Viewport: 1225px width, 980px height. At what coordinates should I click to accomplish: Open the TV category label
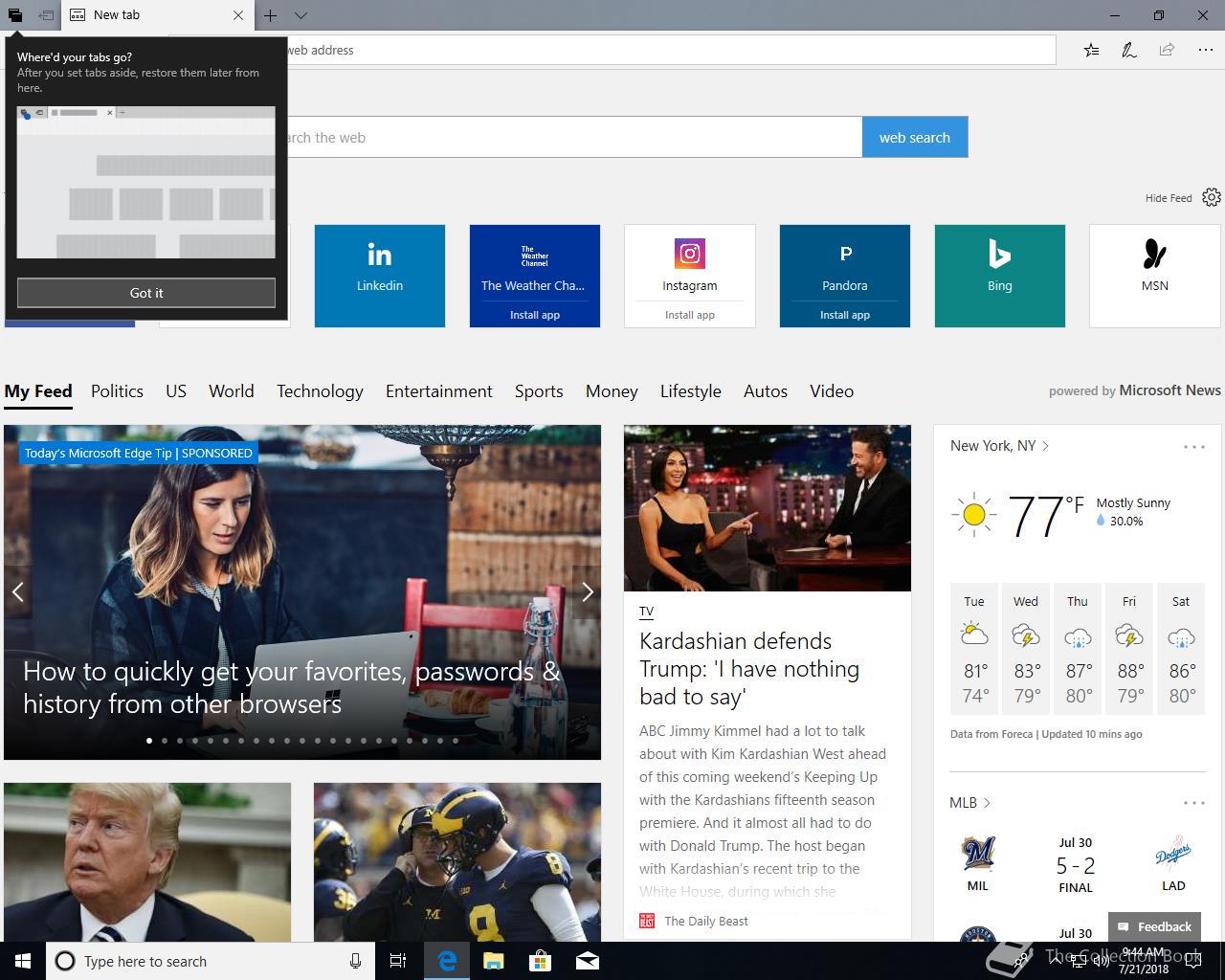646,611
